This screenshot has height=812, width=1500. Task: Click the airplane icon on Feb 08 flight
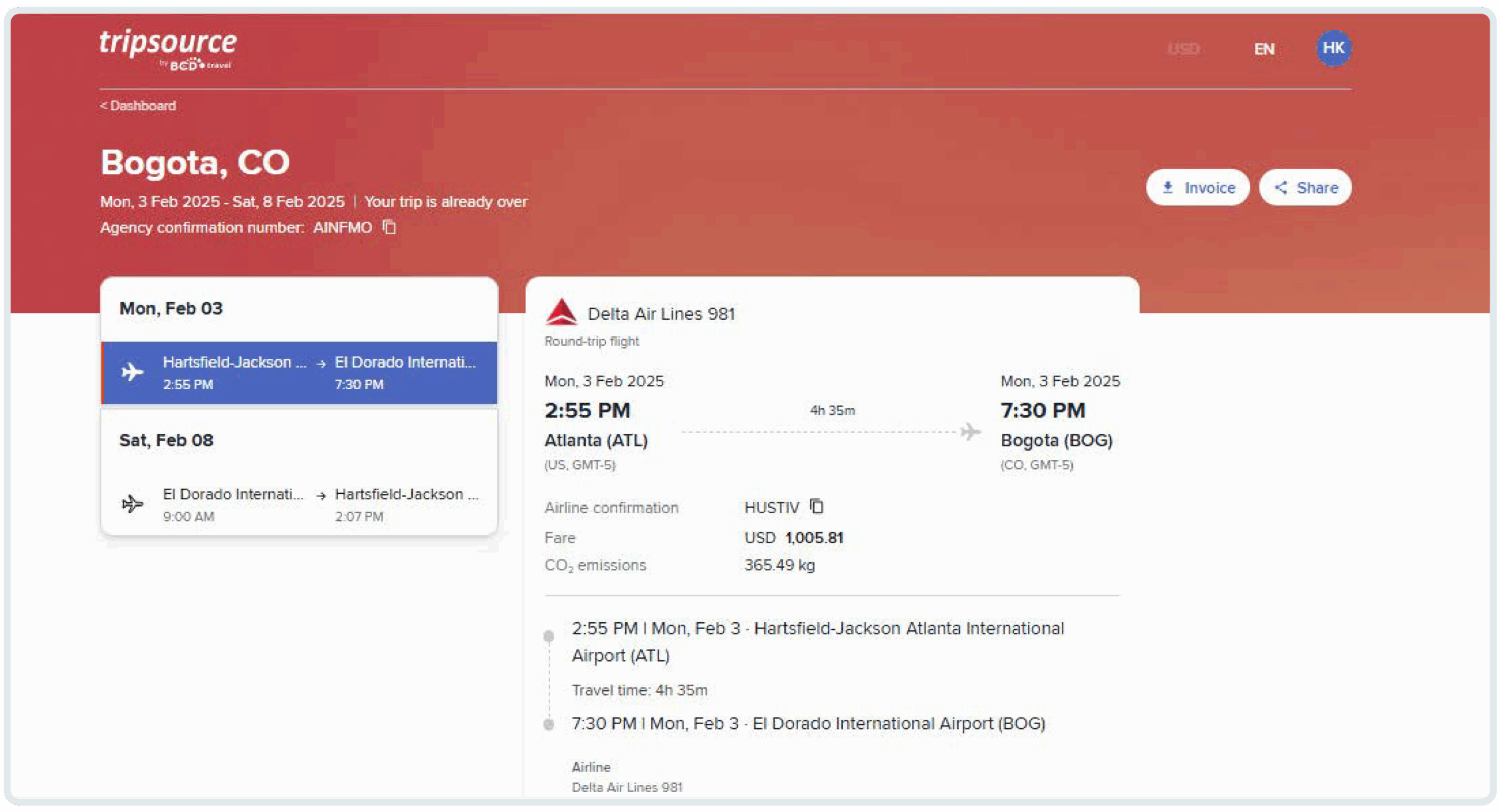click(x=132, y=503)
